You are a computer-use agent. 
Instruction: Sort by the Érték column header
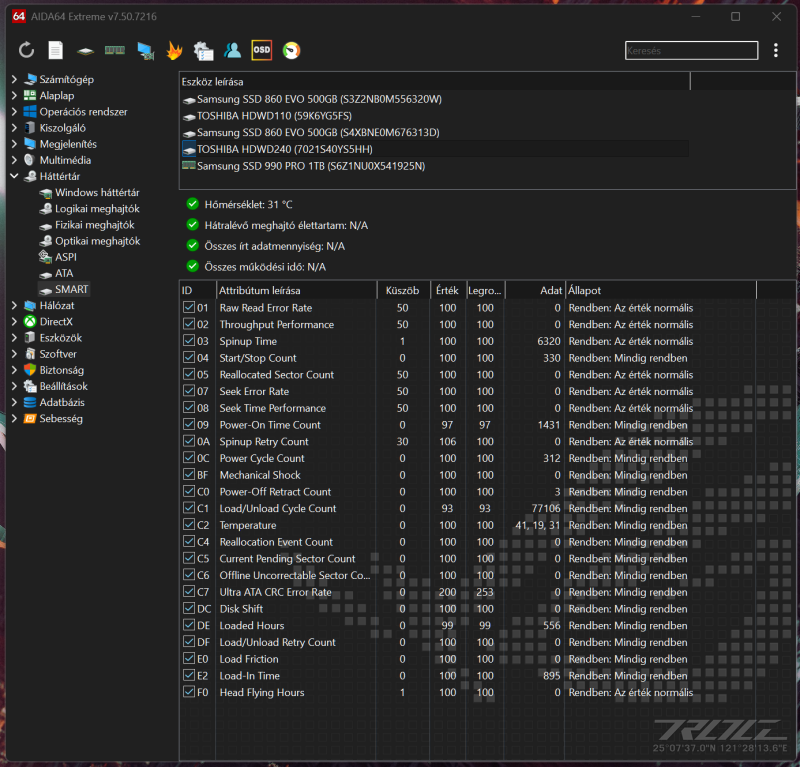point(447,290)
